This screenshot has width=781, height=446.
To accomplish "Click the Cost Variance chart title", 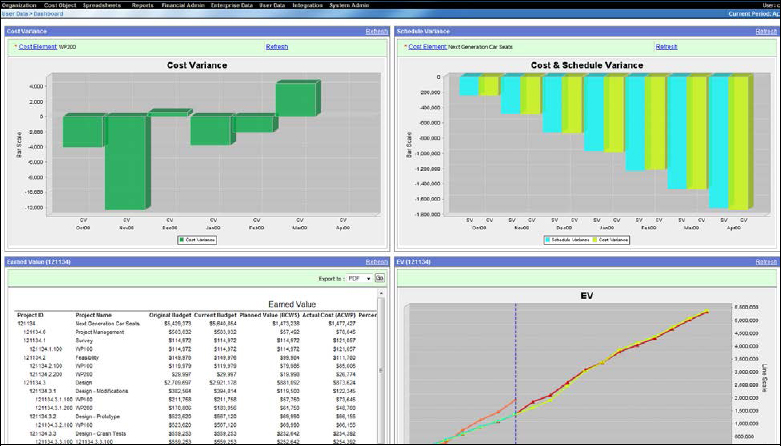I will click(197, 65).
